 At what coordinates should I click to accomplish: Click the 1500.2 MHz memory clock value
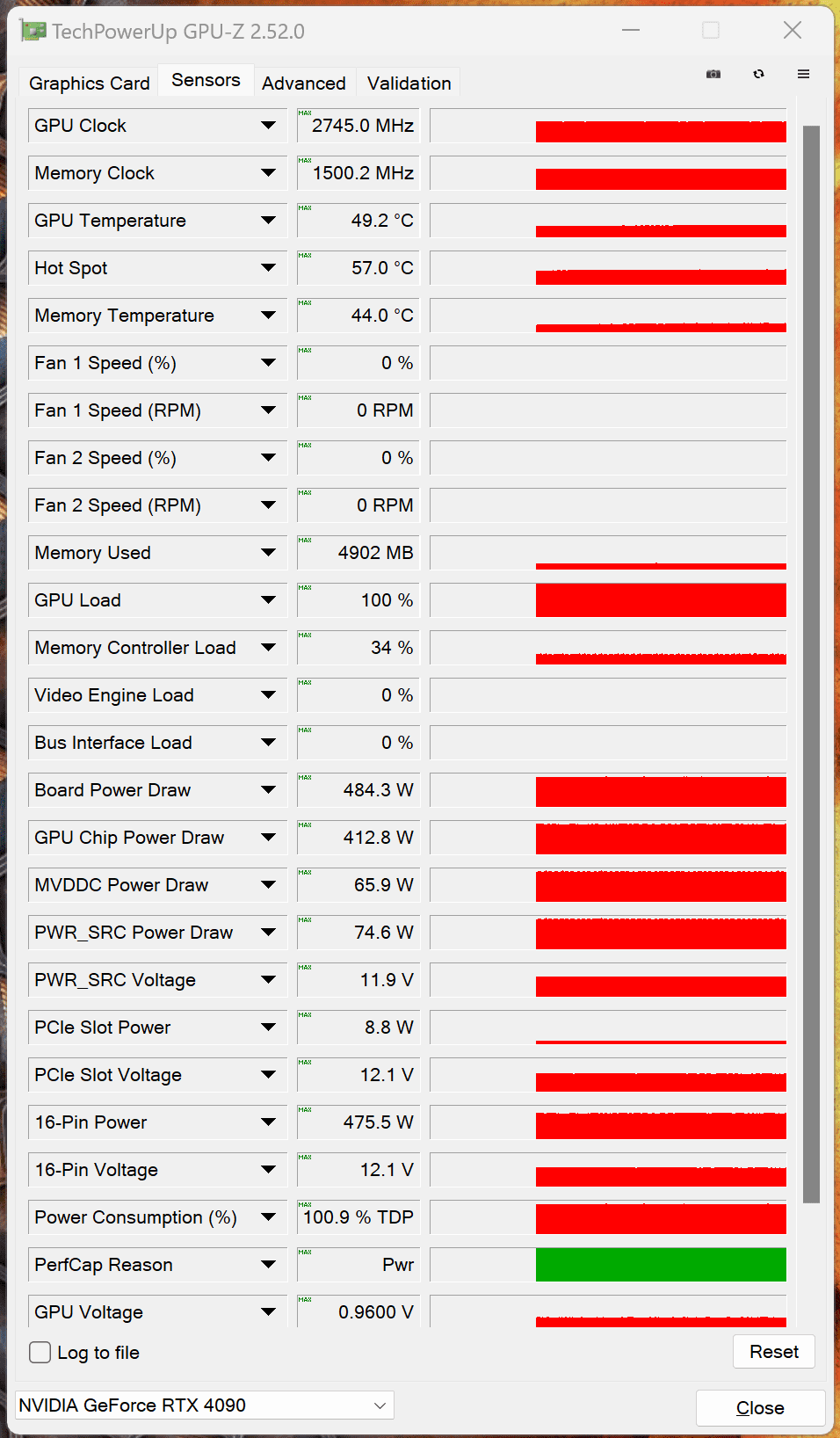click(x=358, y=173)
